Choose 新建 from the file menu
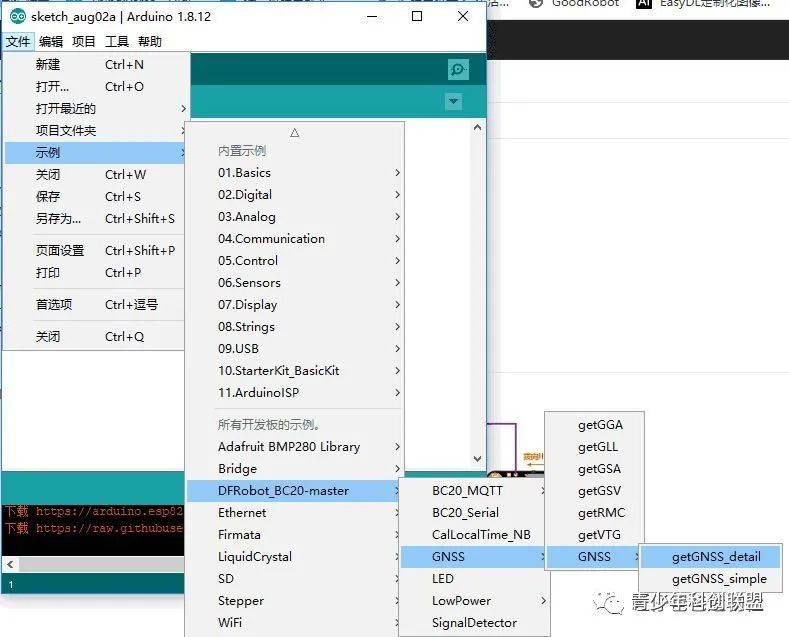Viewport: 789px width, 637px height. tap(97, 64)
